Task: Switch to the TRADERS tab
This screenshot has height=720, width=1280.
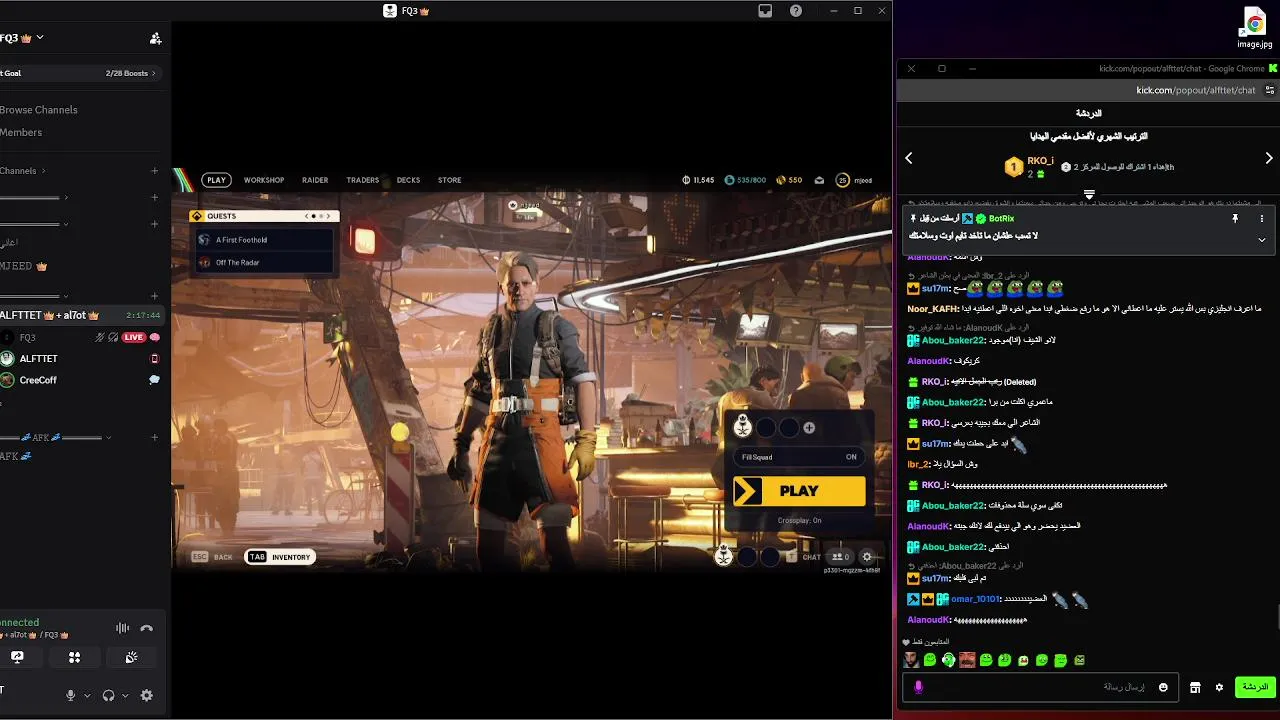Action: (x=362, y=180)
